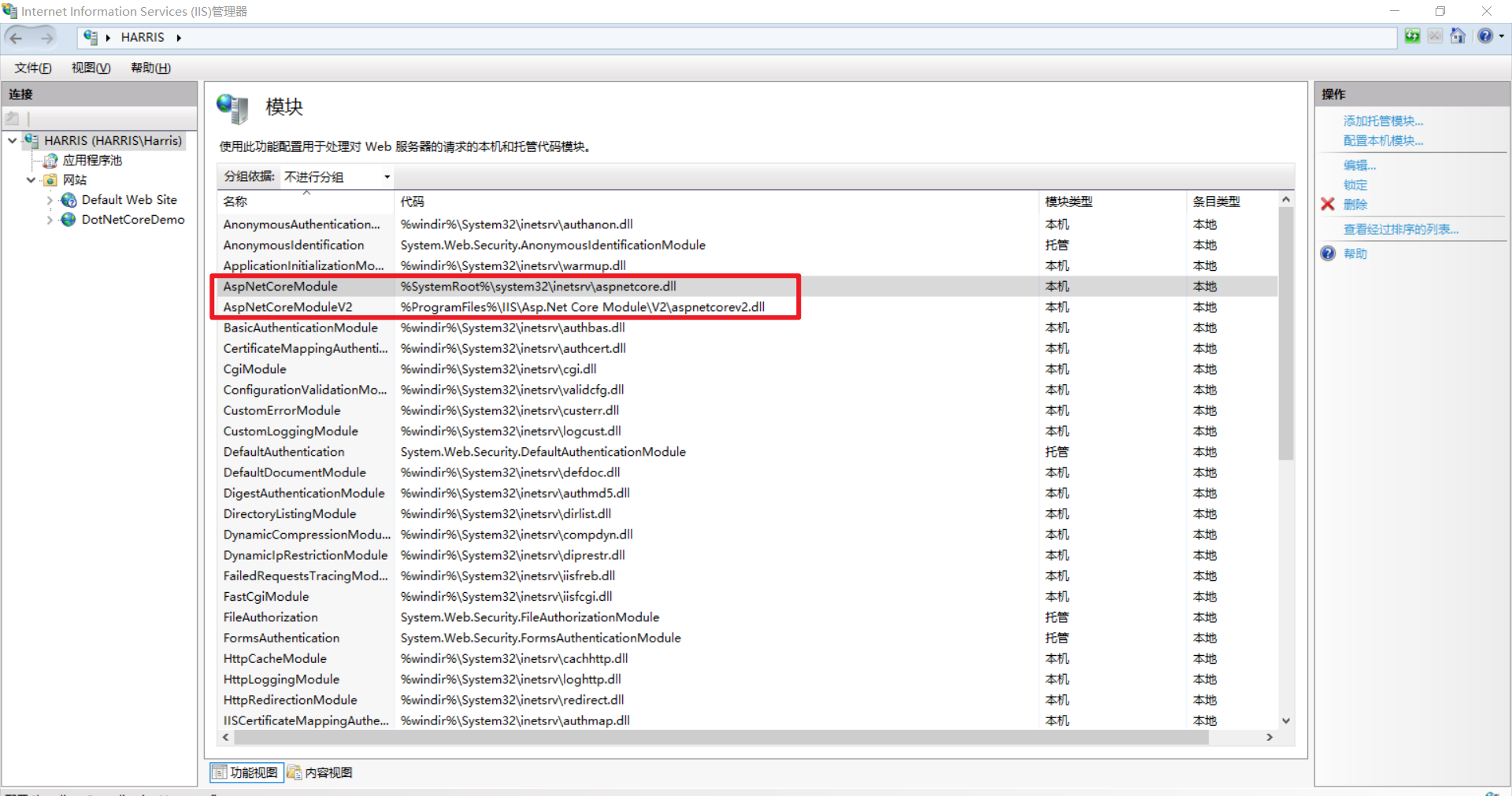
Task: Click the application pools icon
Action: pyautogui.click(x=51, y=161)
